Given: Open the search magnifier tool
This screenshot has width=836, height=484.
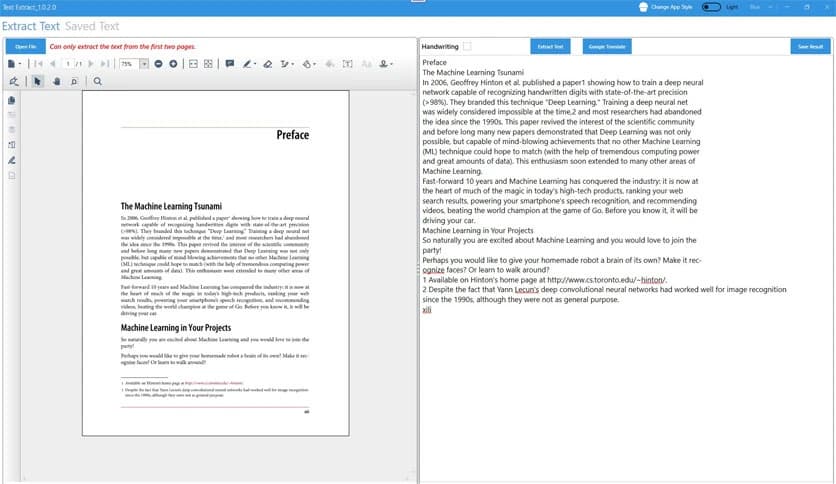Looking at the screenshot, I should pyautogui.click(x=98, y=81).
